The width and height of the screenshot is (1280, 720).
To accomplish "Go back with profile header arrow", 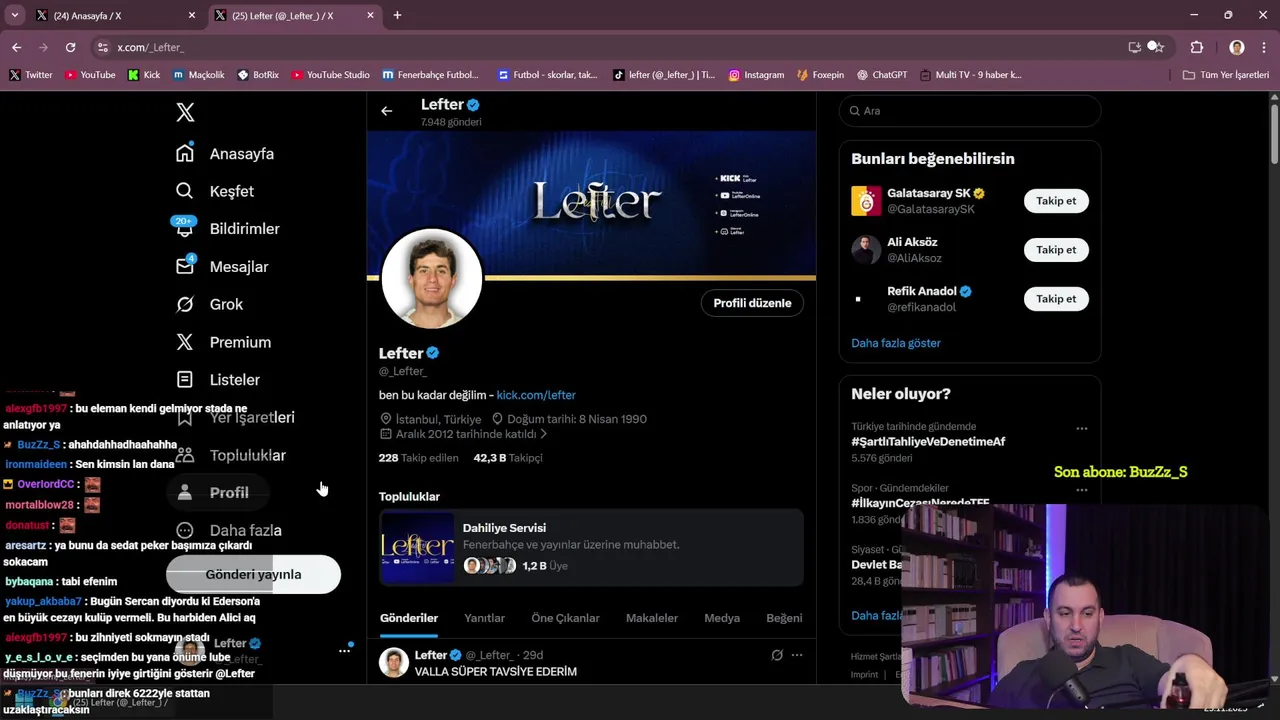I will click(x=387, y=111).
